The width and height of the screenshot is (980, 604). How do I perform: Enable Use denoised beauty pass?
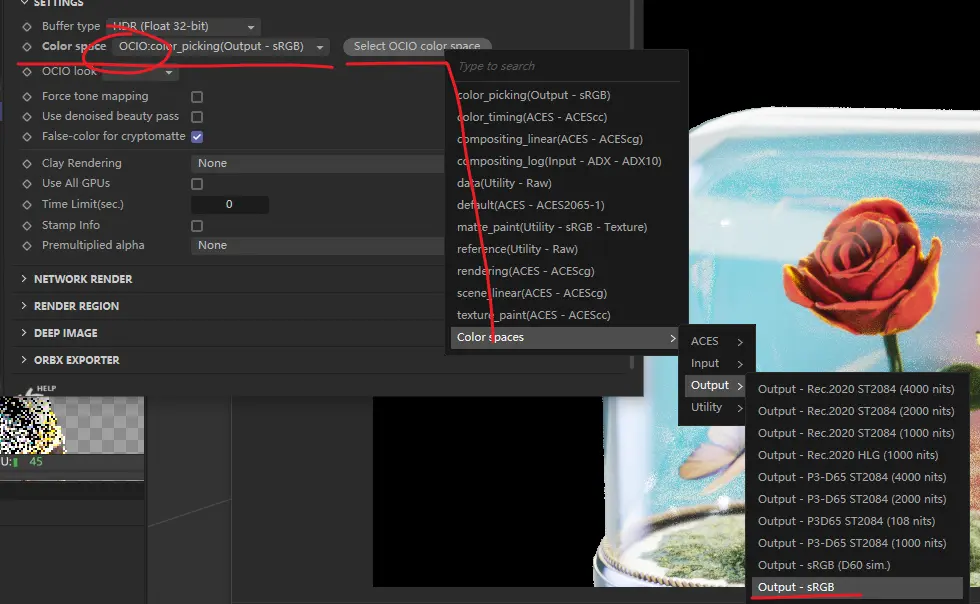[197, 117]
